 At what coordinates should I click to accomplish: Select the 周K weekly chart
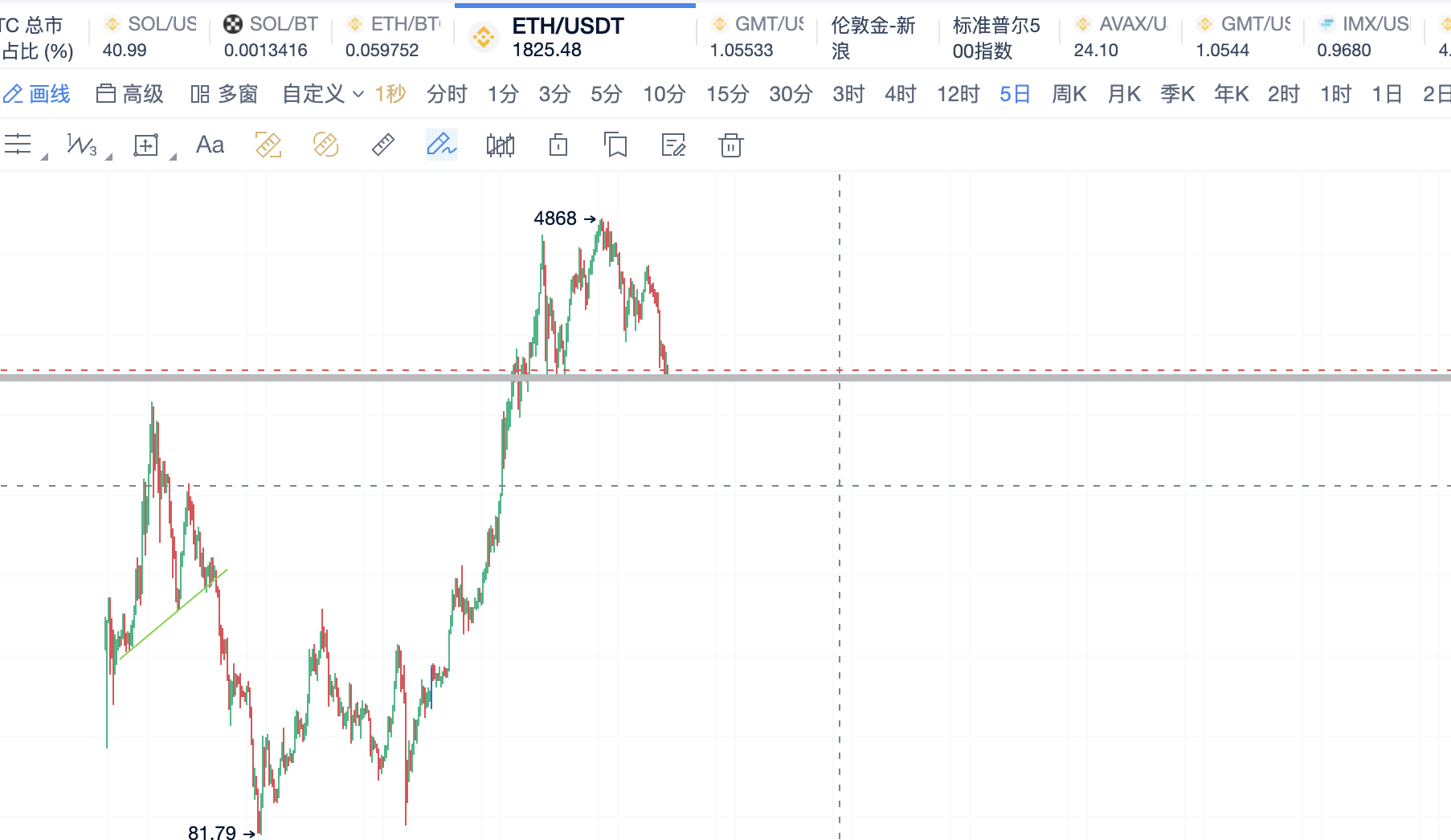(1069, 94)
